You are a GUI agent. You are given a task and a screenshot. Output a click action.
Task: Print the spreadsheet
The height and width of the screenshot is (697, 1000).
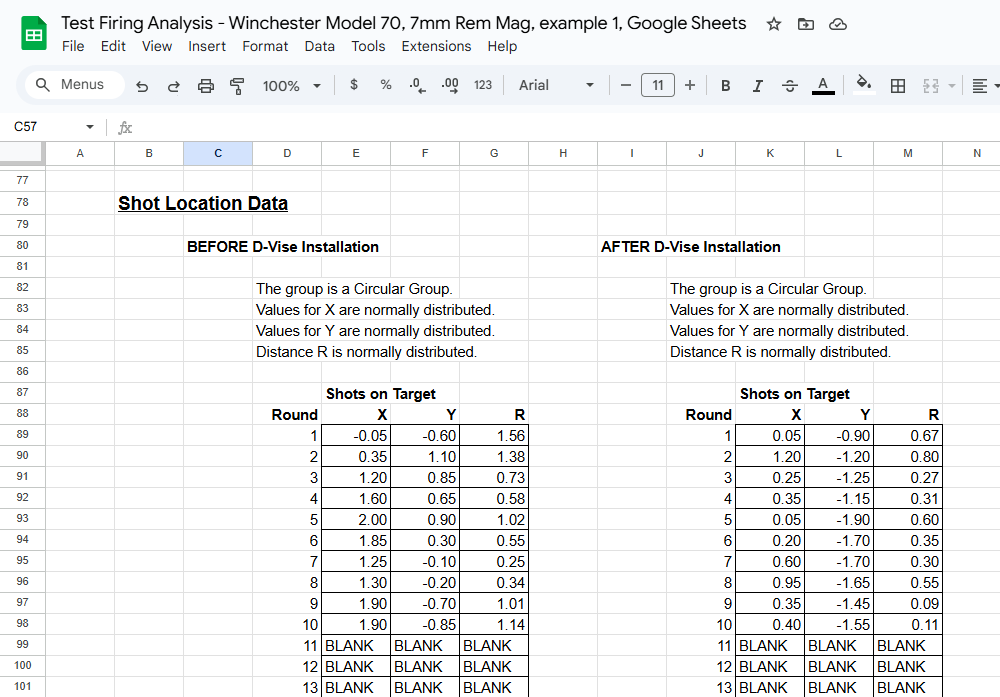tap(206, 85)
